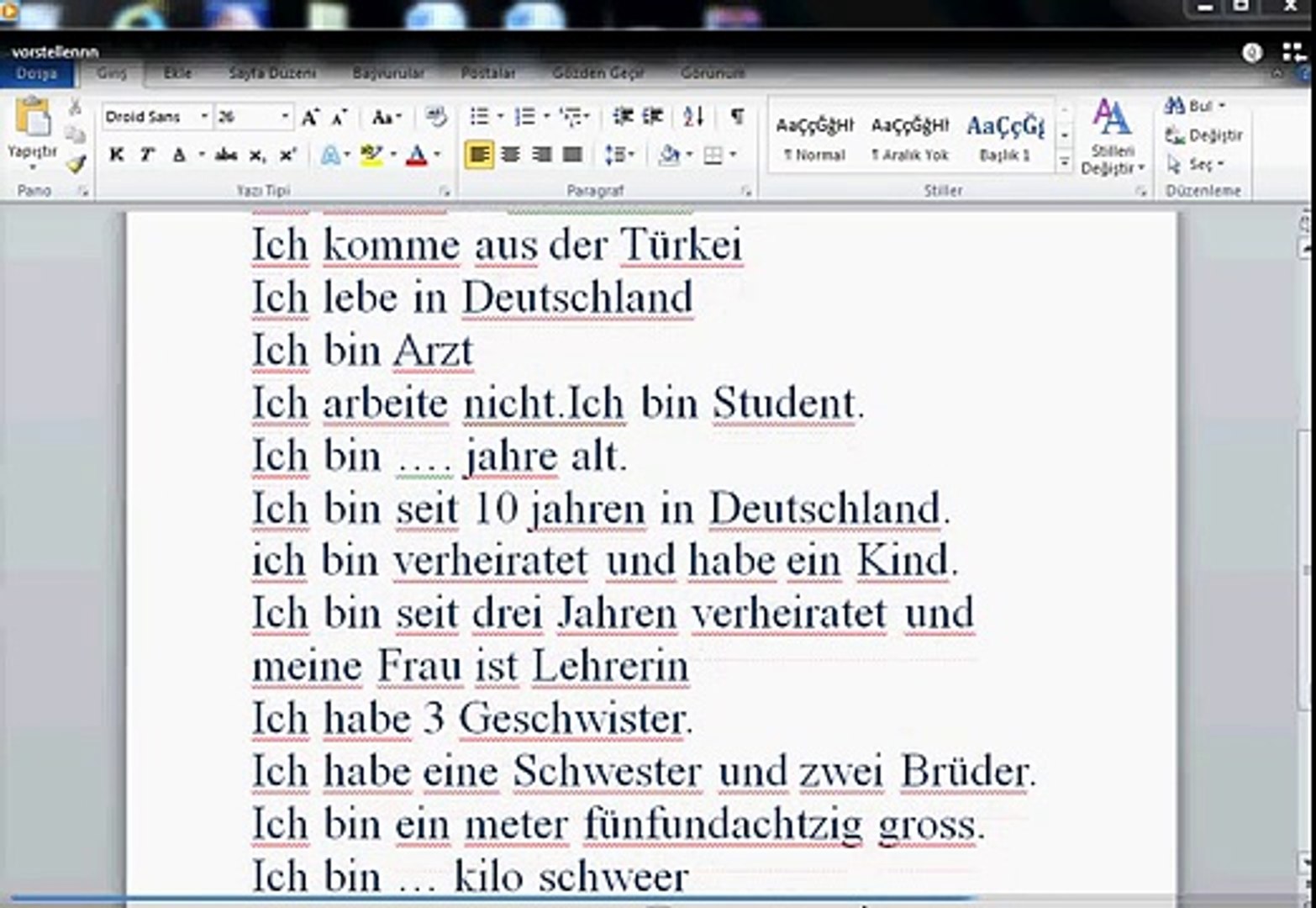
Task: Click the Clear Formatting icon
Action: [x=435, y=116]
